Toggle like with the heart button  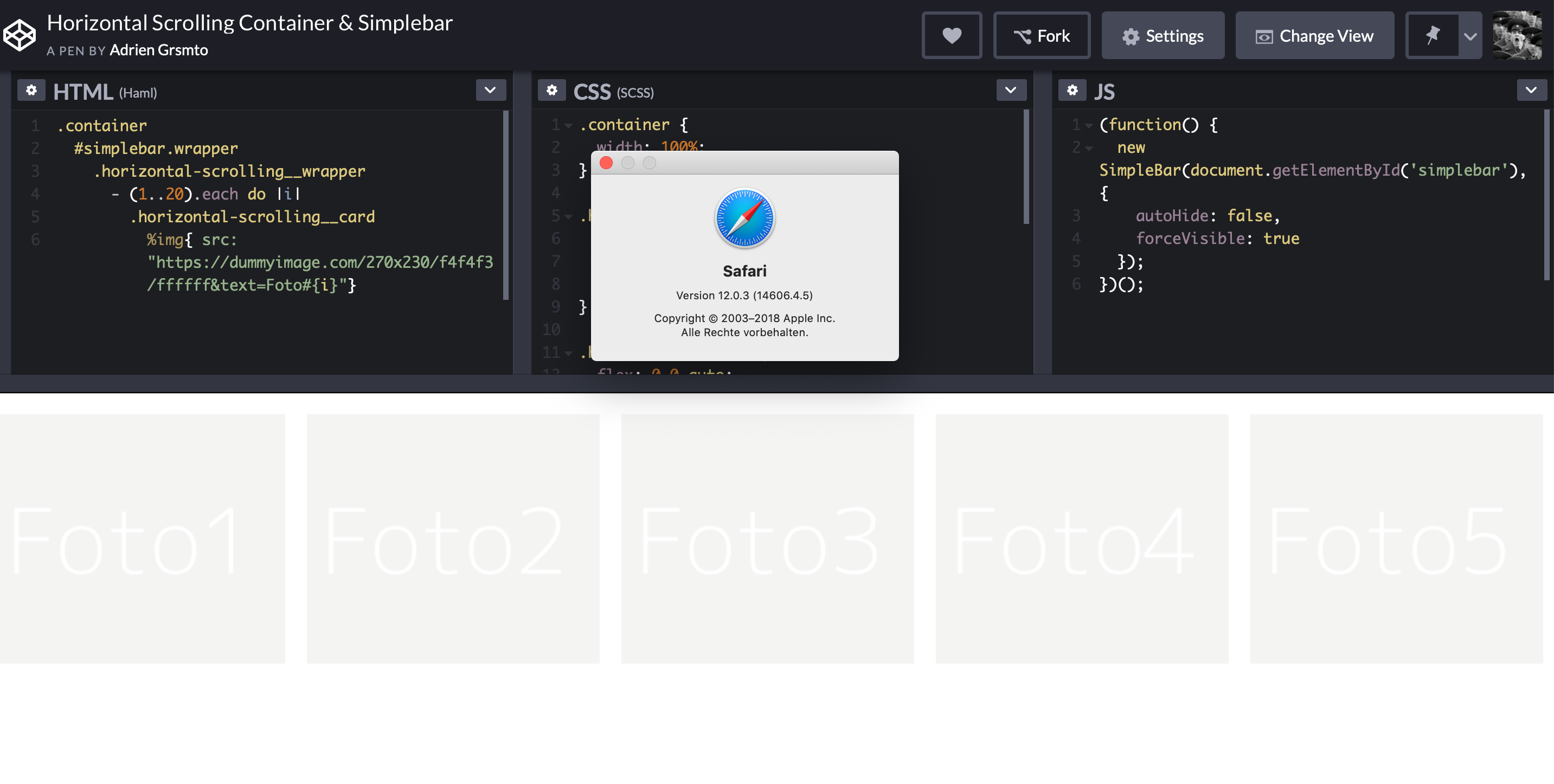[952, 36]
